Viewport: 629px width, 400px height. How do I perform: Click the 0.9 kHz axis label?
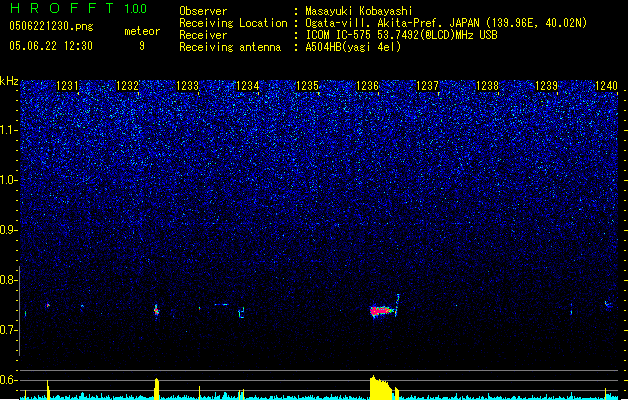pos(8,230)
